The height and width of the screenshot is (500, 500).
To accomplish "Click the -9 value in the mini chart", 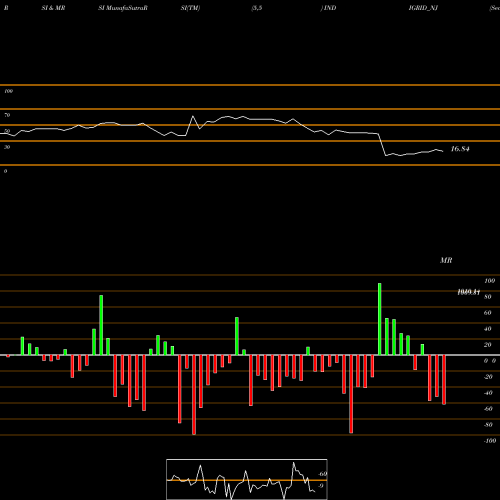I will pyautogui.click(x=320, y=486).
